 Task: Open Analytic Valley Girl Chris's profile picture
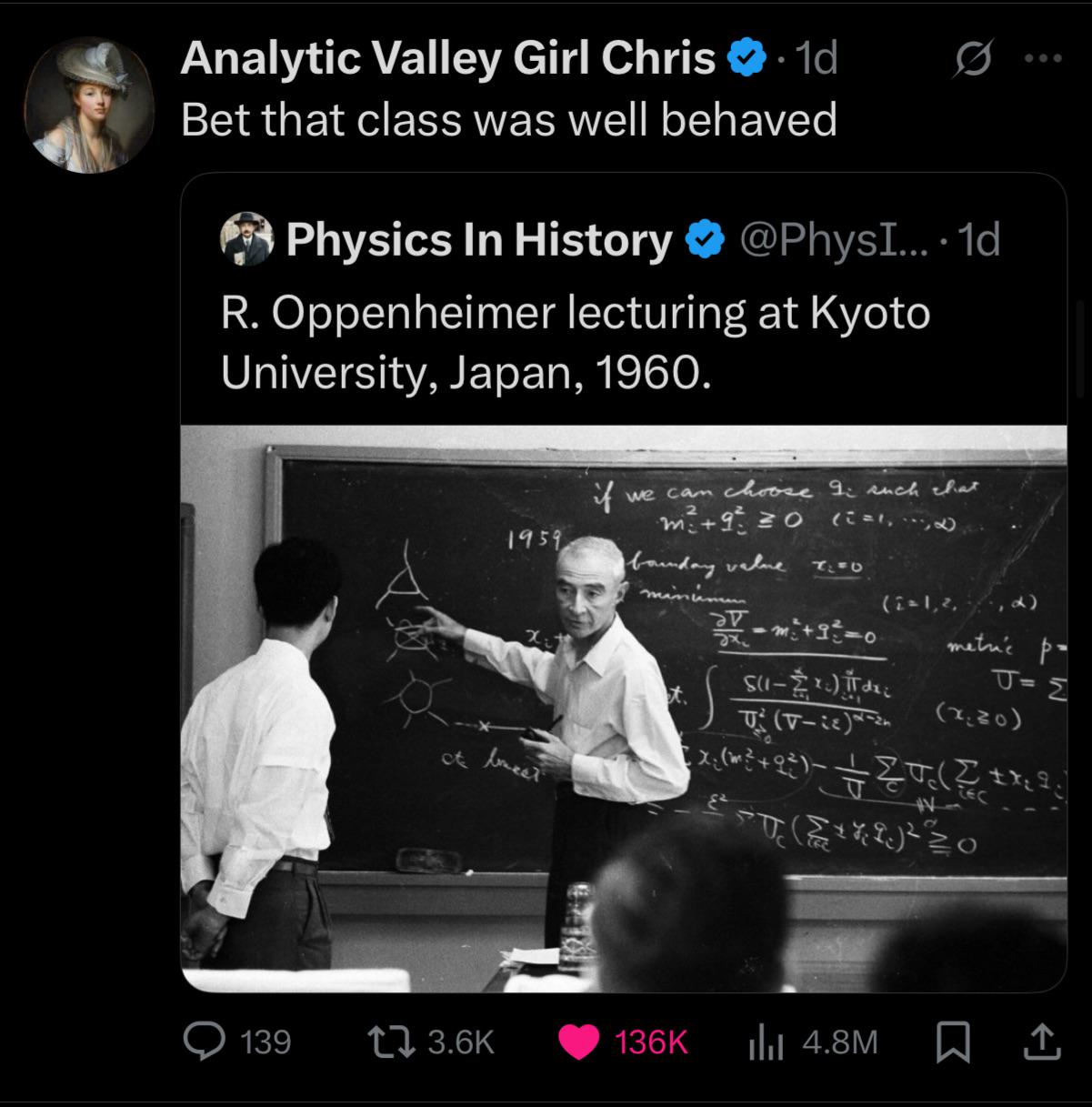88,105
